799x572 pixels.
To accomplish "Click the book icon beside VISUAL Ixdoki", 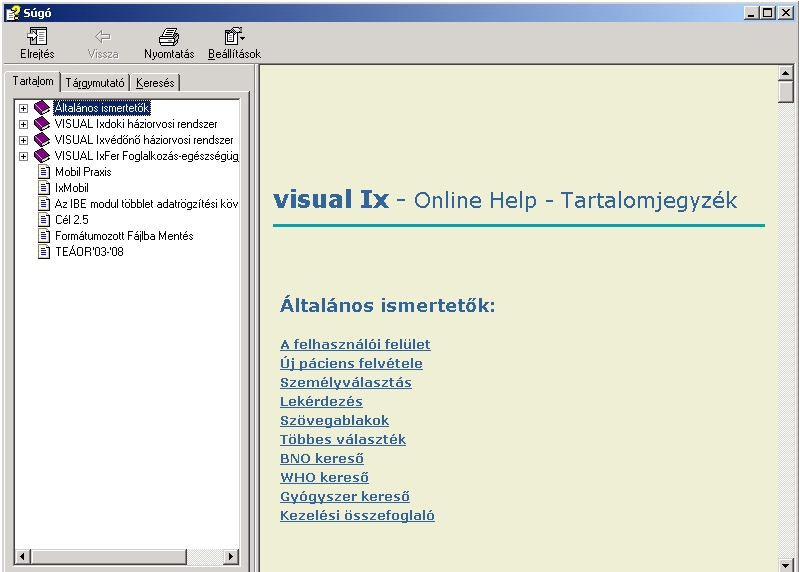I will tap(42, 124).
